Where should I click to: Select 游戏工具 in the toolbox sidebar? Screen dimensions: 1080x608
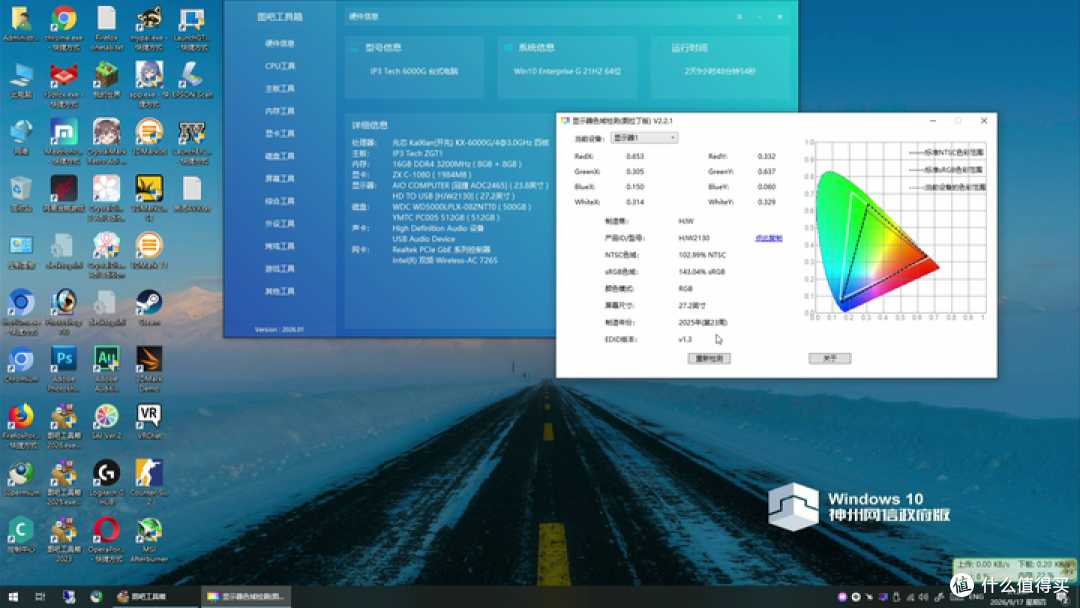(280, 269)
